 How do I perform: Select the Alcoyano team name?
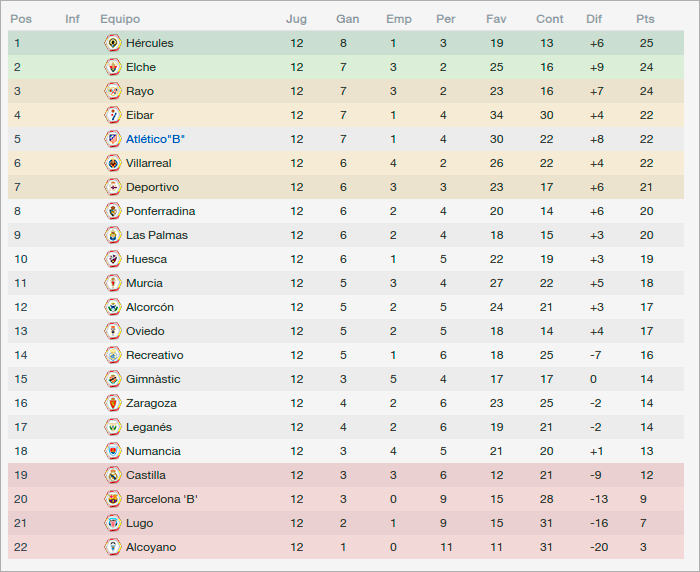[151, 547]
